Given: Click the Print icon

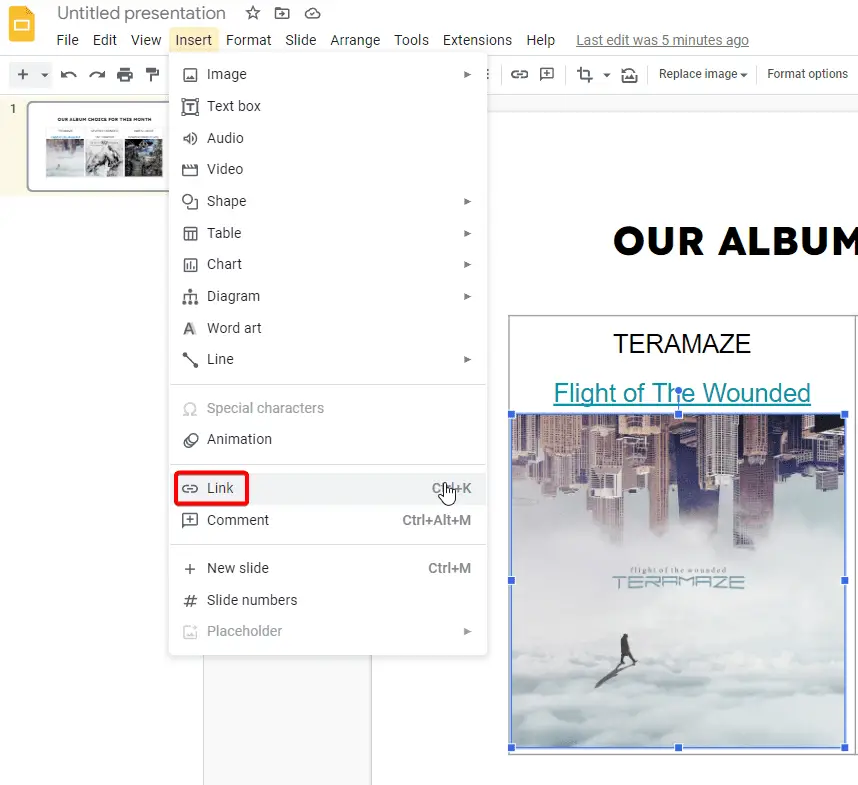Looking at the screenshot, I should [x=125, y=74].
